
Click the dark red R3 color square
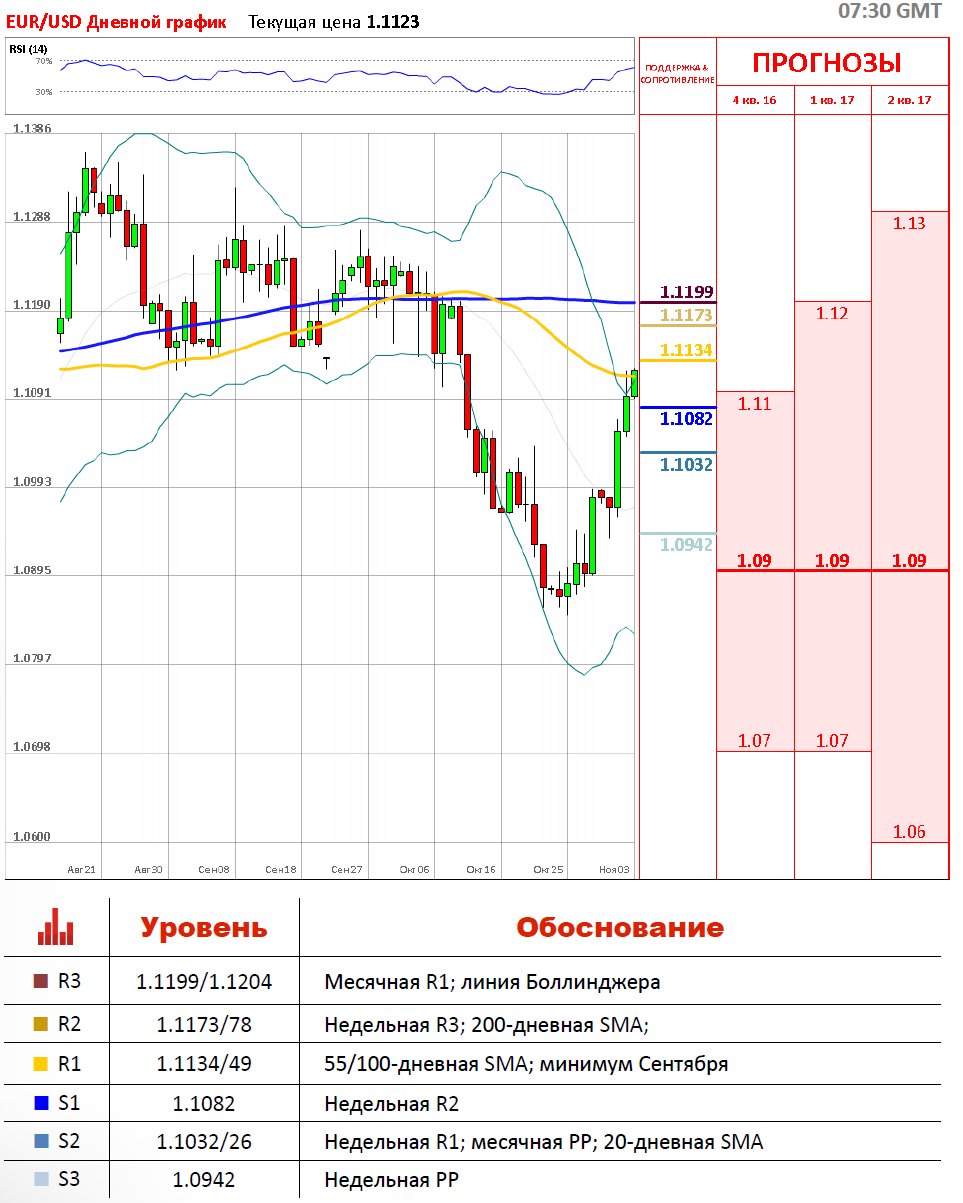click(x=41, y=982)
